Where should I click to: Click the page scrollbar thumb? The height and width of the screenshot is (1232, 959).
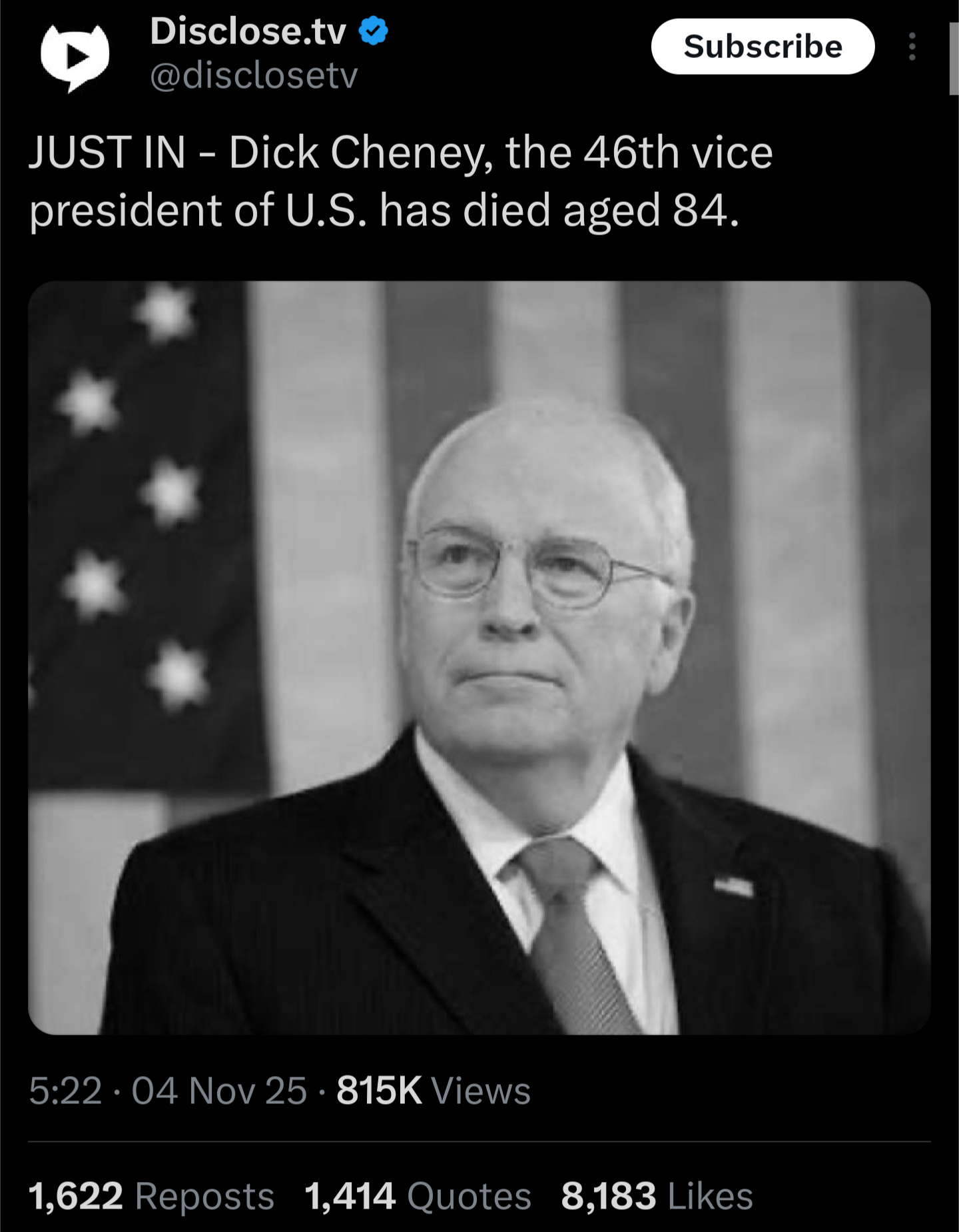tap(954, 59)
